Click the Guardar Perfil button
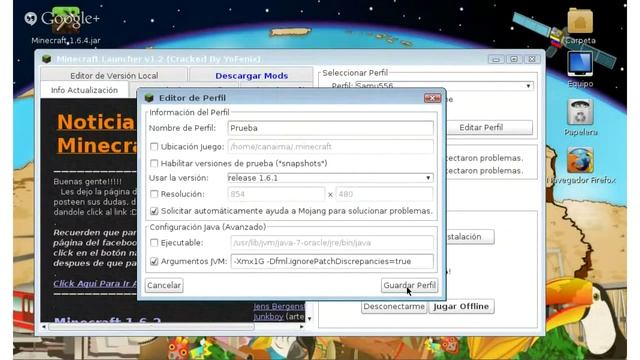 pyautogui.click(x=409, y=285)
